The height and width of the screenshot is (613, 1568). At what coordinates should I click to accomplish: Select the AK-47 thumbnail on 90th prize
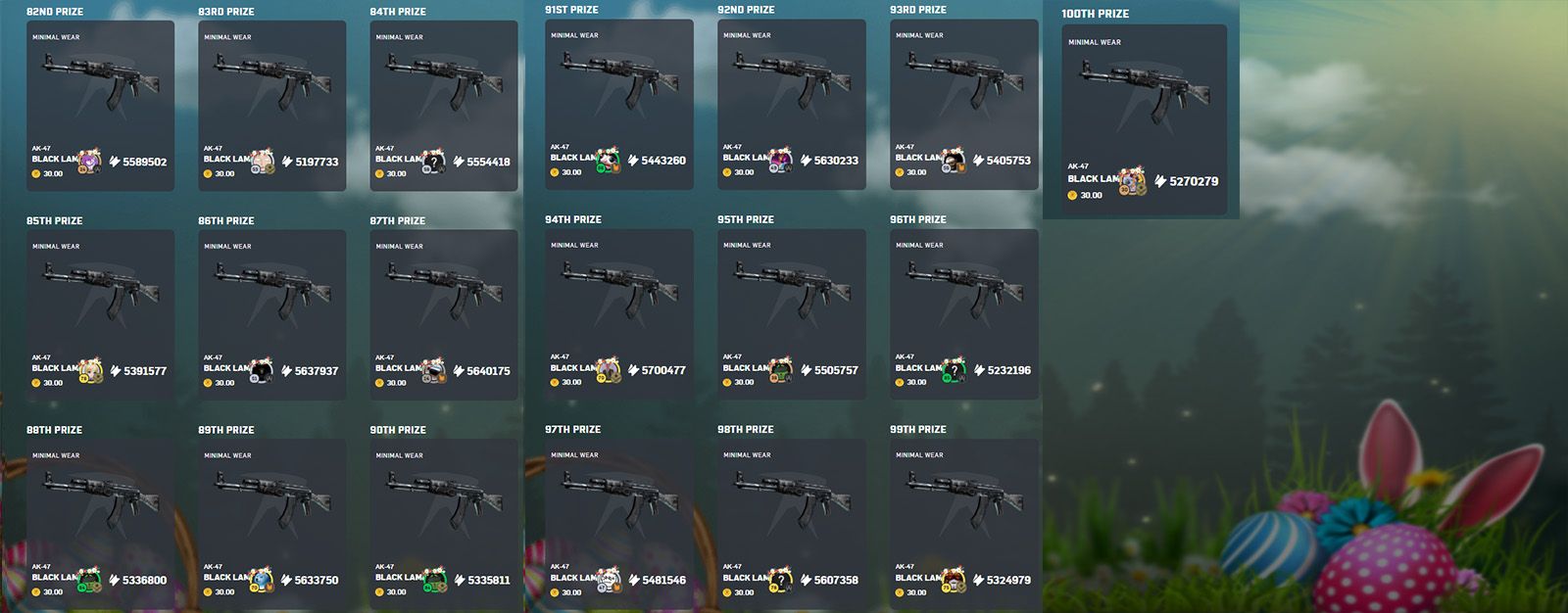tap(444, 499)
